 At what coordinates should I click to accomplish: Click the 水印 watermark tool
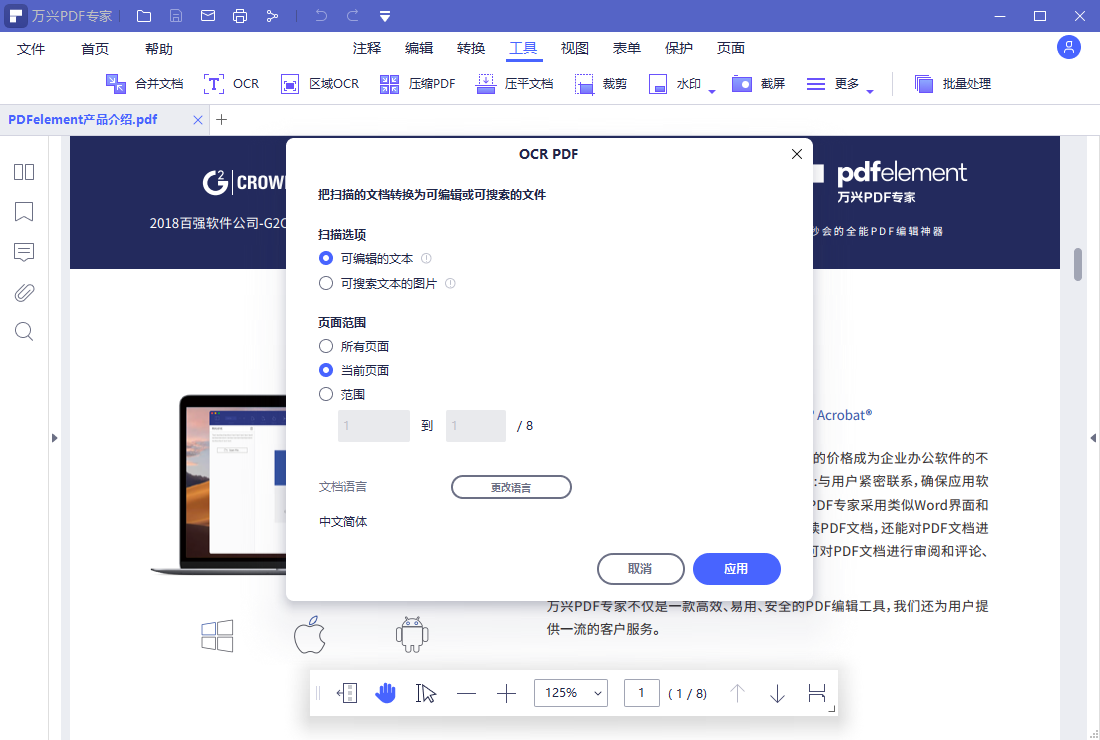click(675, 83)
